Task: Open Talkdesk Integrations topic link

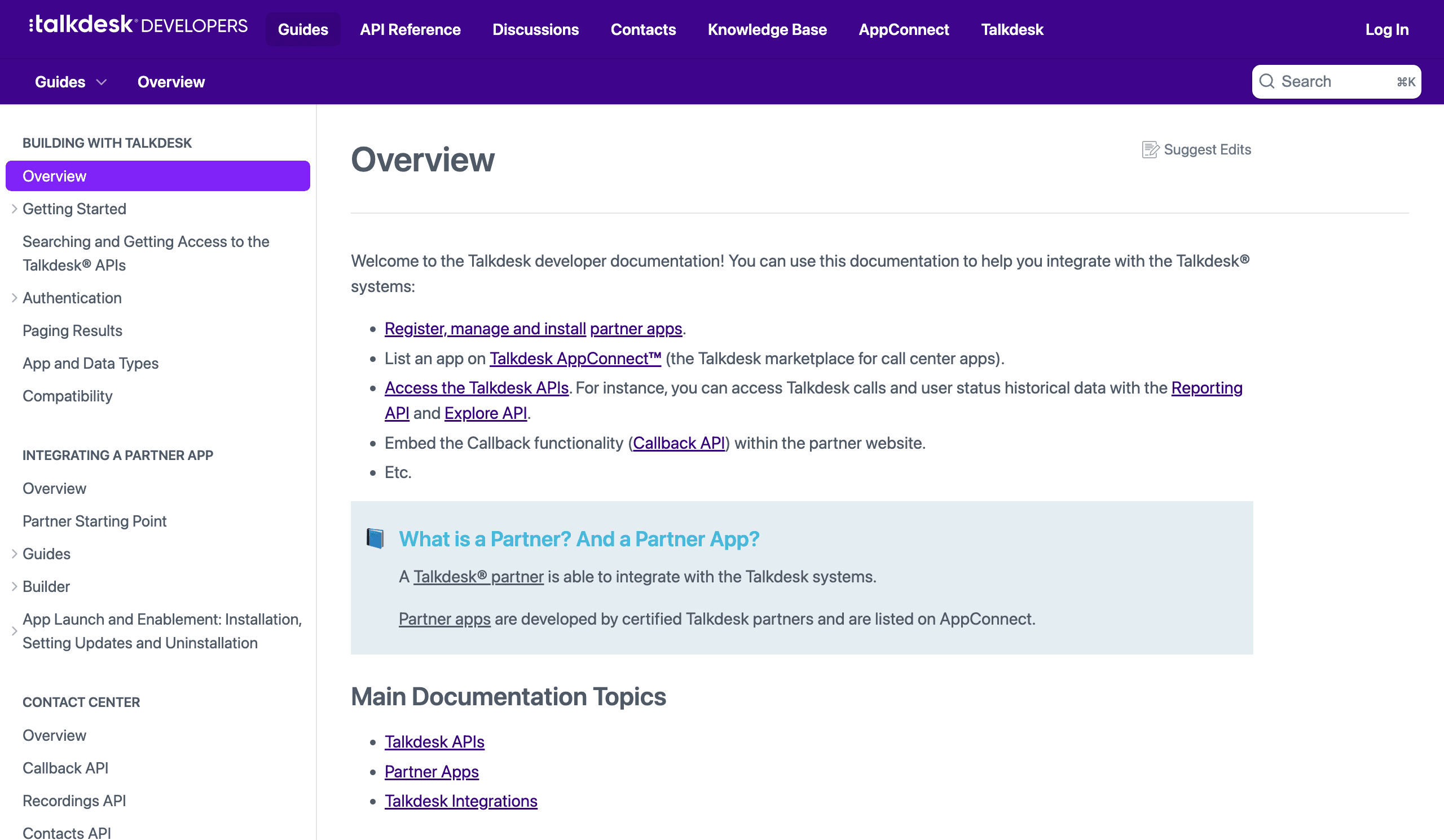Action: pyautogui.click(x=461, y=801)
